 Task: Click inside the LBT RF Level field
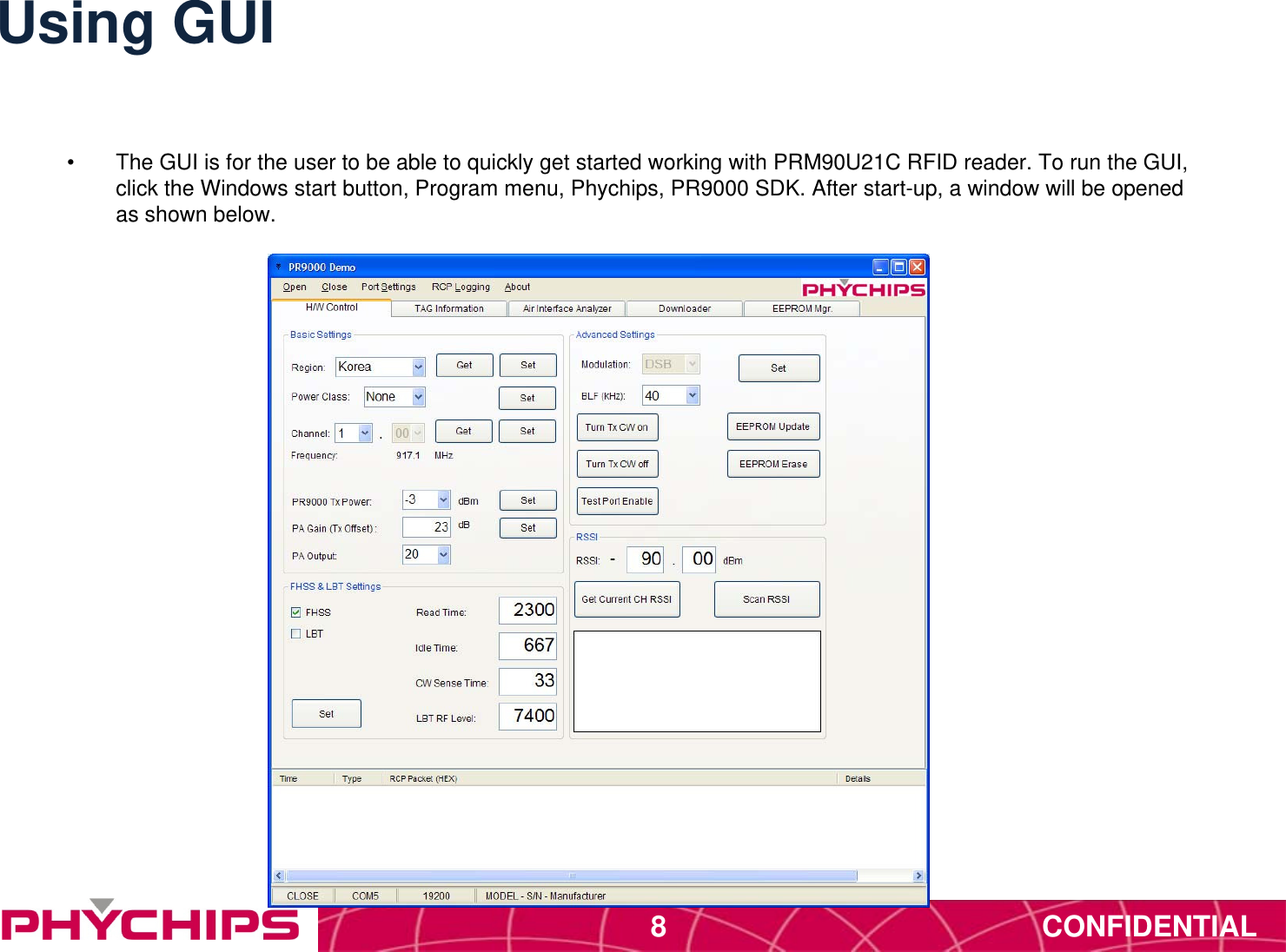(527, 716)
